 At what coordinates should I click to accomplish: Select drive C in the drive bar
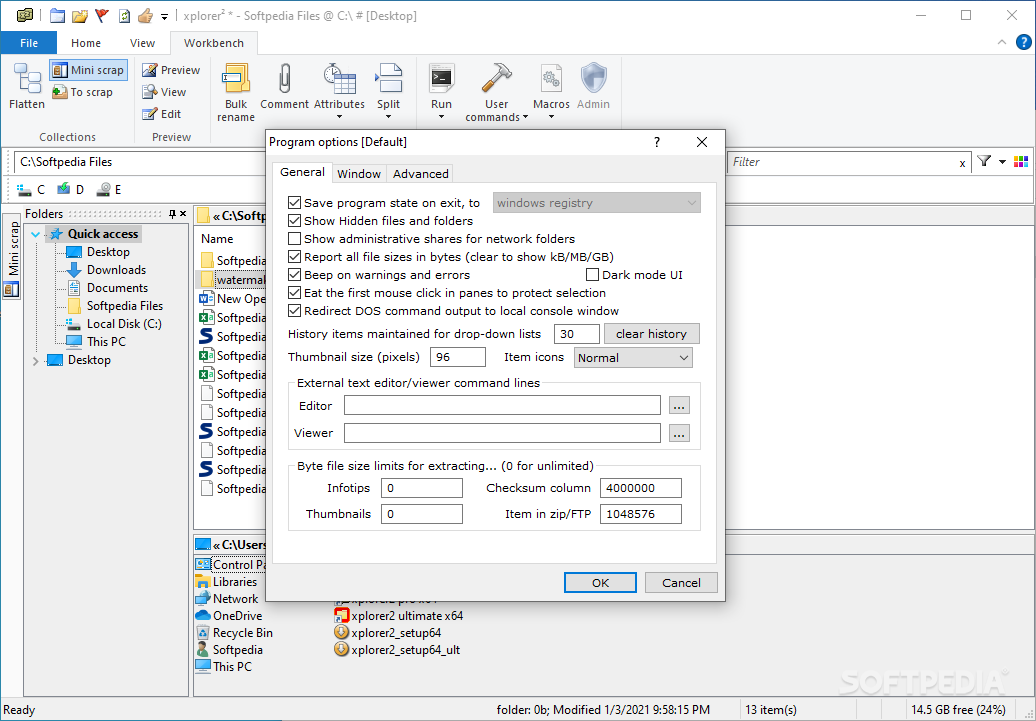(x=30, y=190)
